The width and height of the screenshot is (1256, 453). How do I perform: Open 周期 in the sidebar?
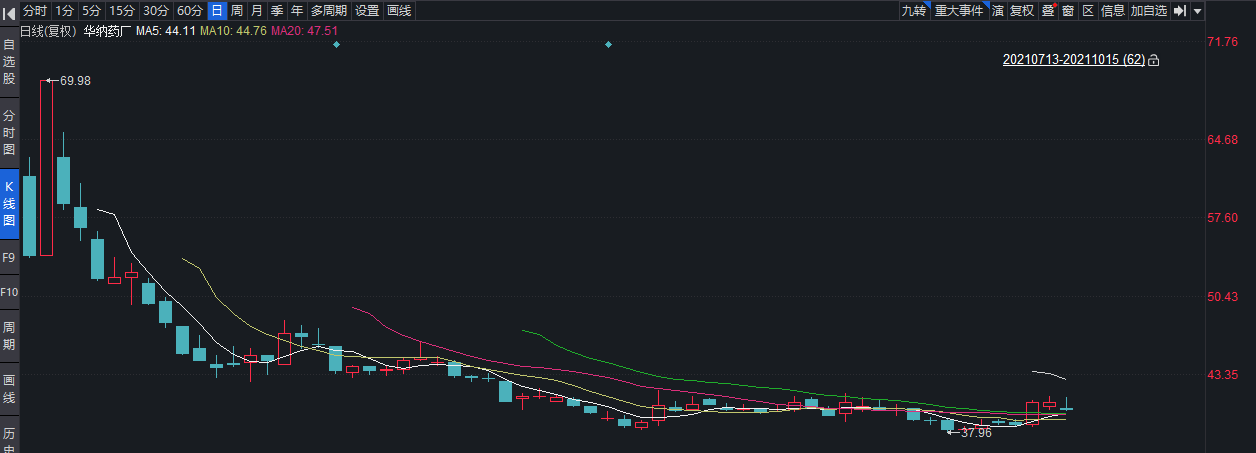[x=9, y=336]
